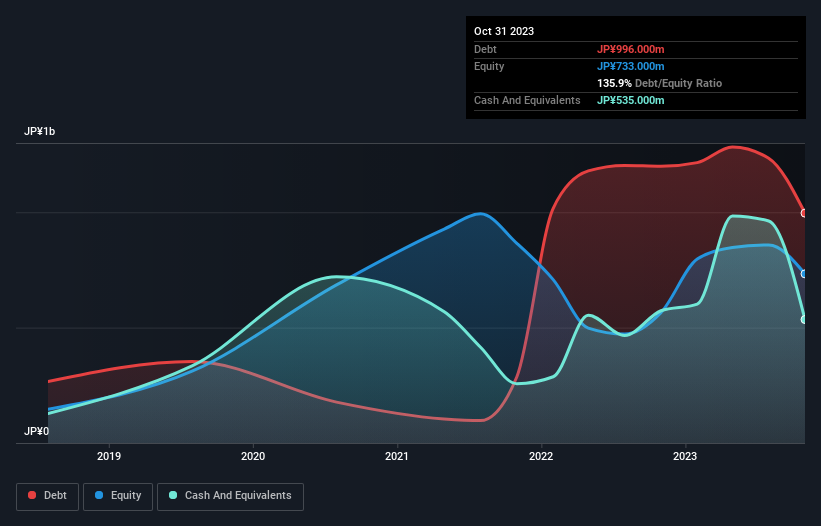
Task: Toggle the Debt legend button
Action: (48, 497)
